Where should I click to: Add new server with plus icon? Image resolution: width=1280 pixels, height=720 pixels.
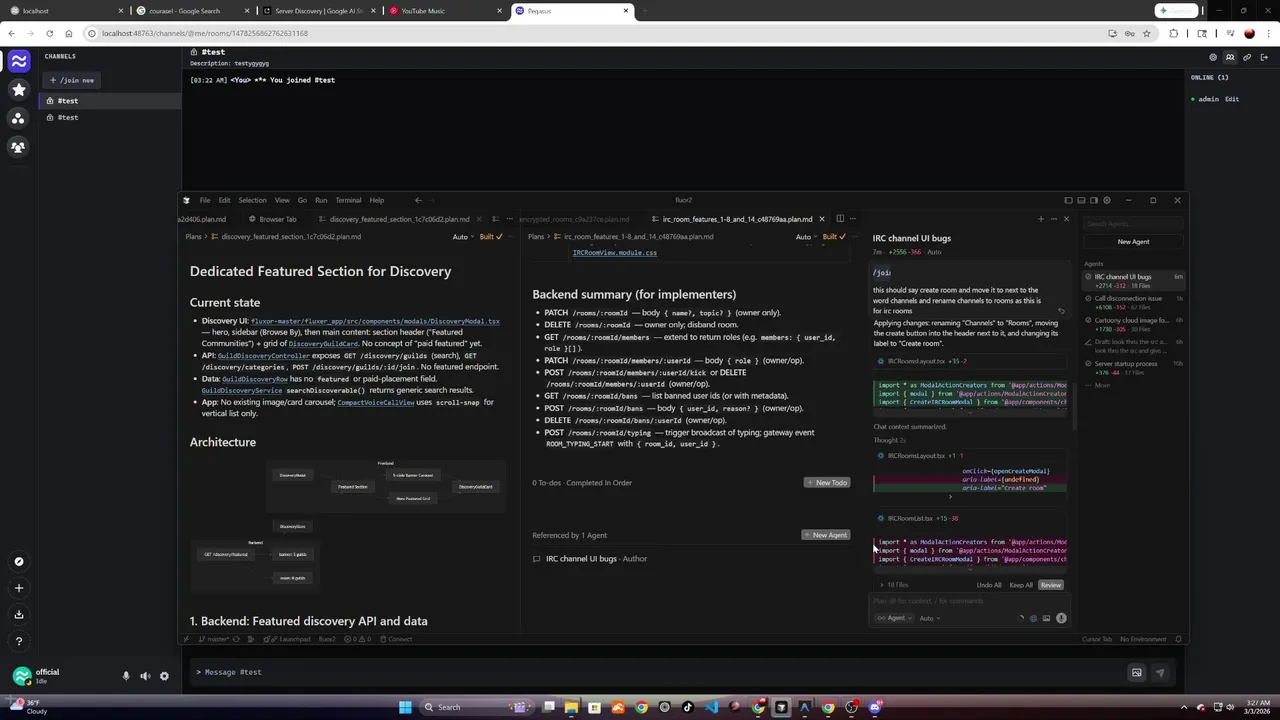[18, 588]
